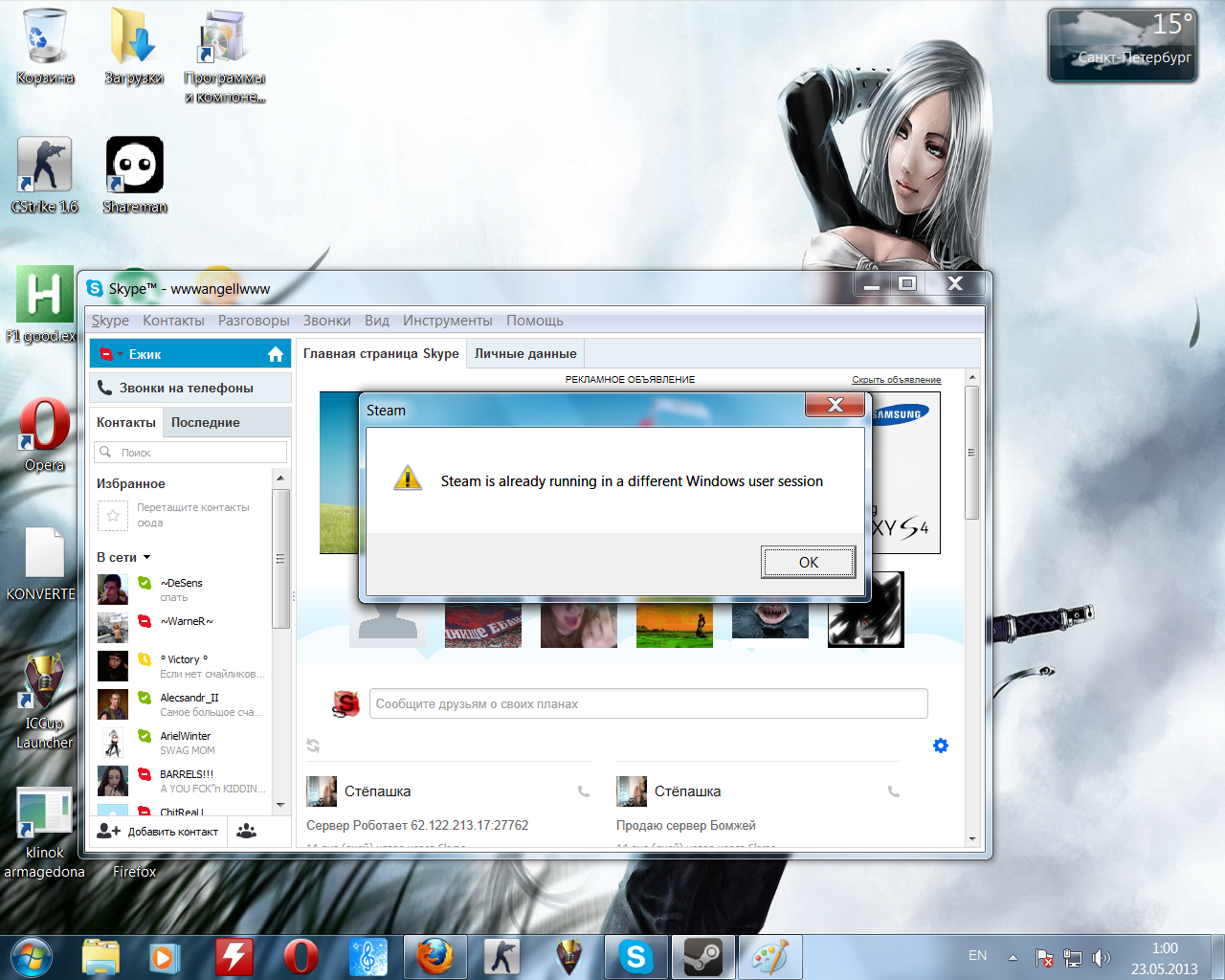The width and height of the screenshot is (1225, 980).
Task: Click the mood message input field
Action: tap(648, 703)
